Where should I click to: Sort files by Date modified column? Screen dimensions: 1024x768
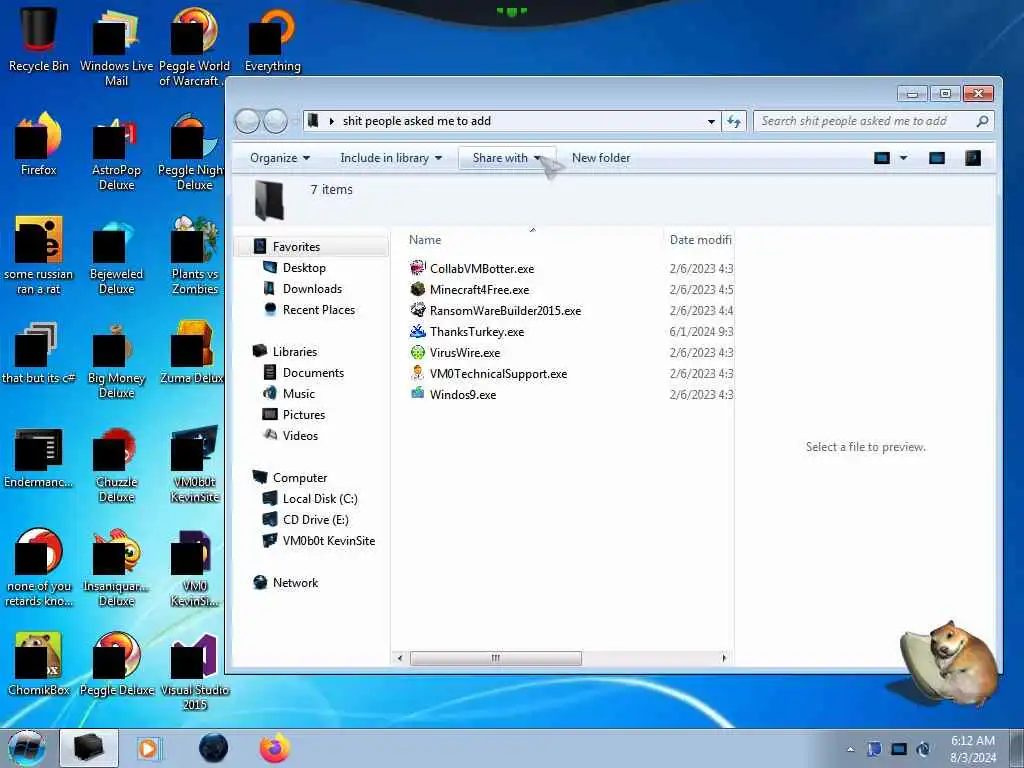click(700, 240)
